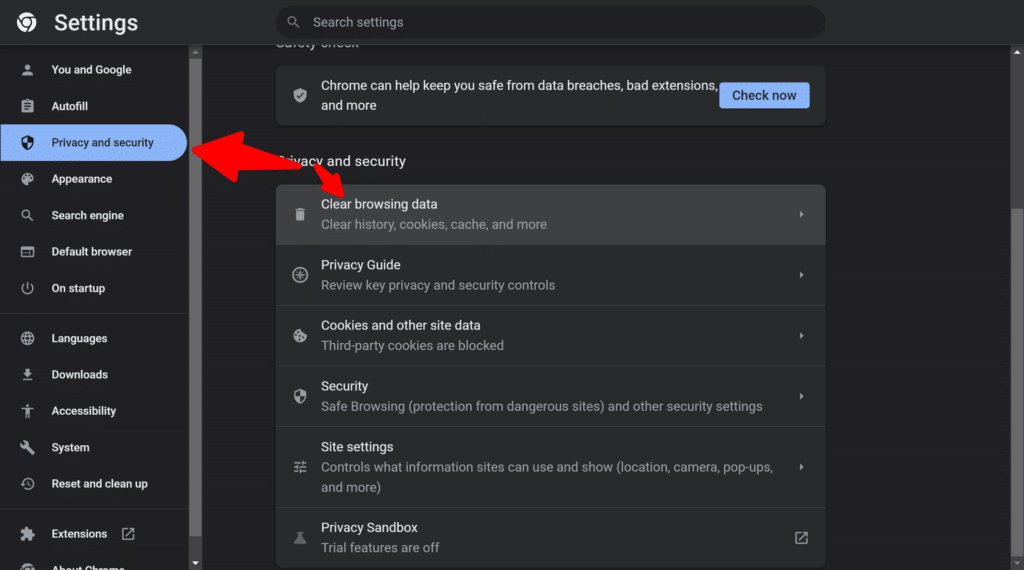Screen dimensions: 1024x570
Task: Click the accessibility figure icon
Action: click(27, 411)
